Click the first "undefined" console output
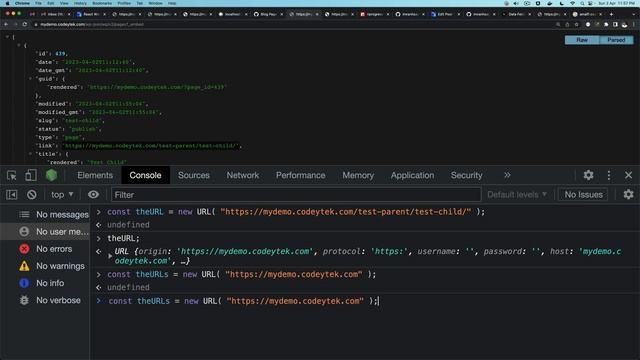 (128, 225)
